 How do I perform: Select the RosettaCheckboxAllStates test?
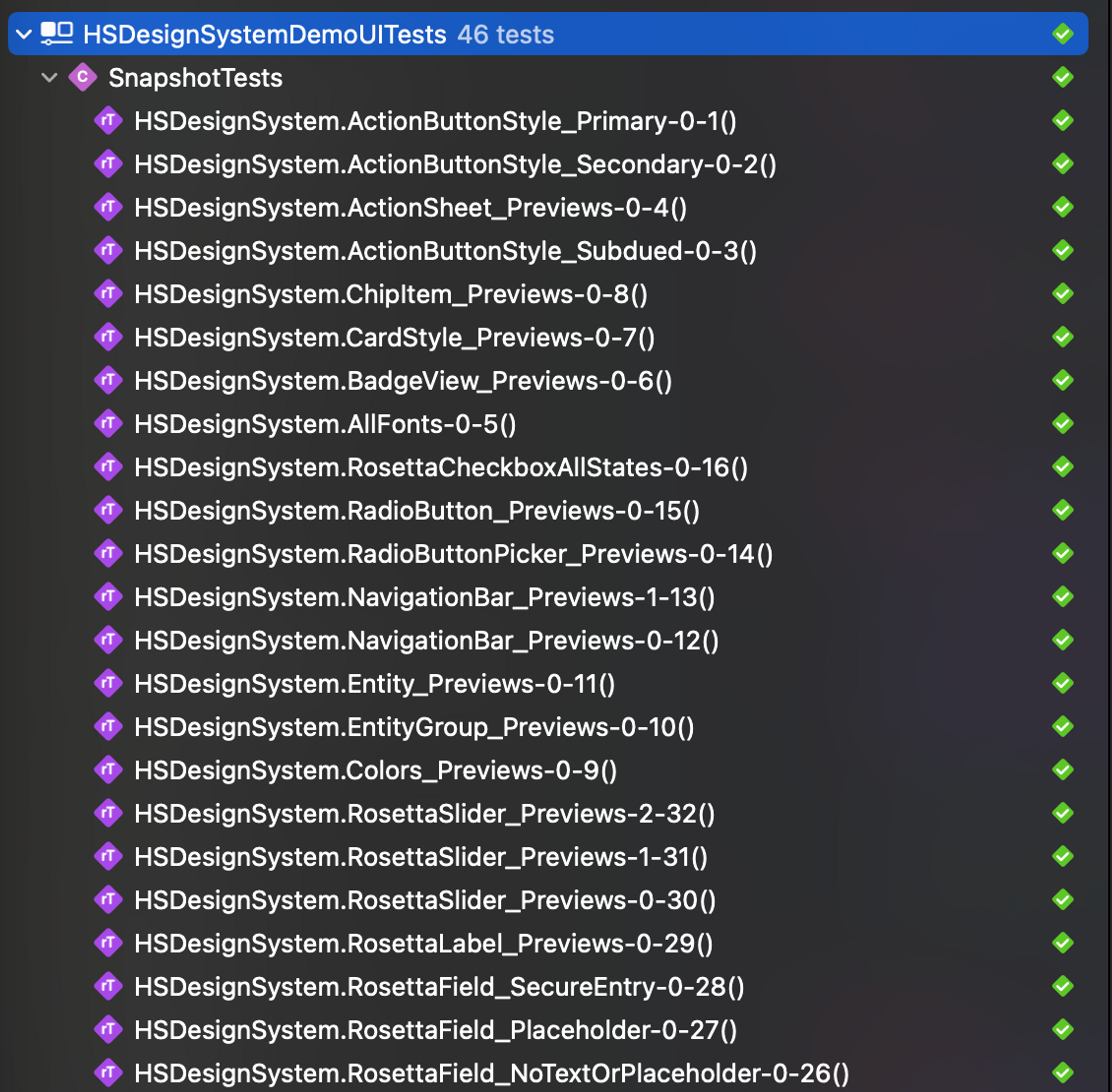(x=441, y=467)
